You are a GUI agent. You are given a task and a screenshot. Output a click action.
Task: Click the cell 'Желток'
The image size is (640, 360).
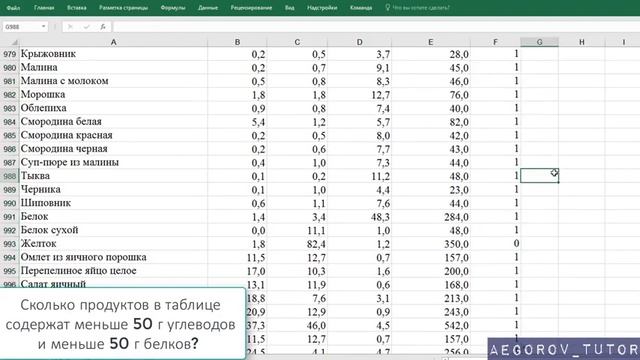click(113, 244)
